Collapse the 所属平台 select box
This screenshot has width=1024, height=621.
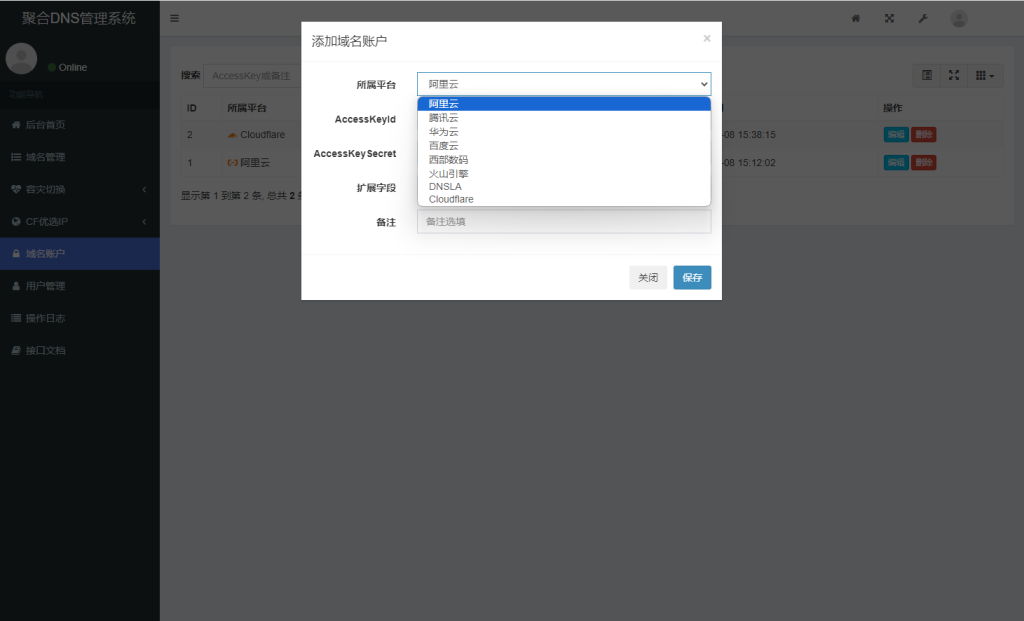click(564, 84)
